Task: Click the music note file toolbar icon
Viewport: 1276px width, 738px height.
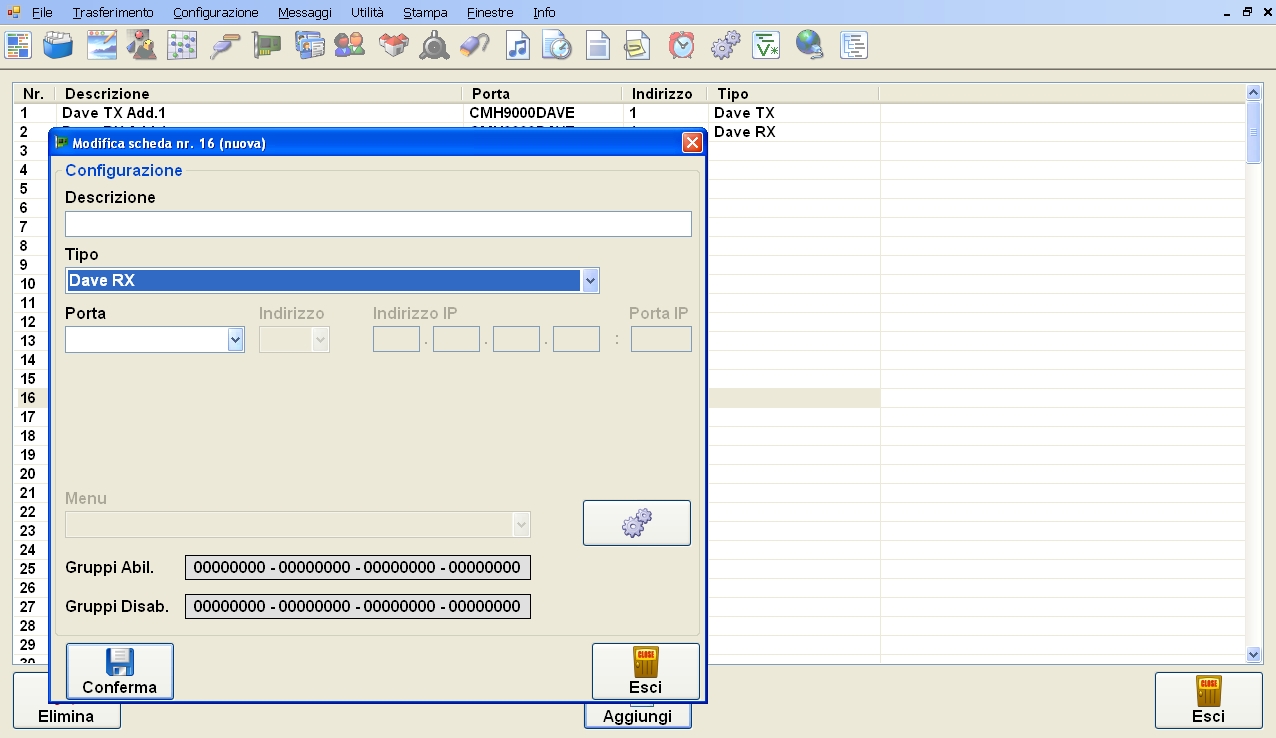Action: pyautogui.click(x=517, y=45)
